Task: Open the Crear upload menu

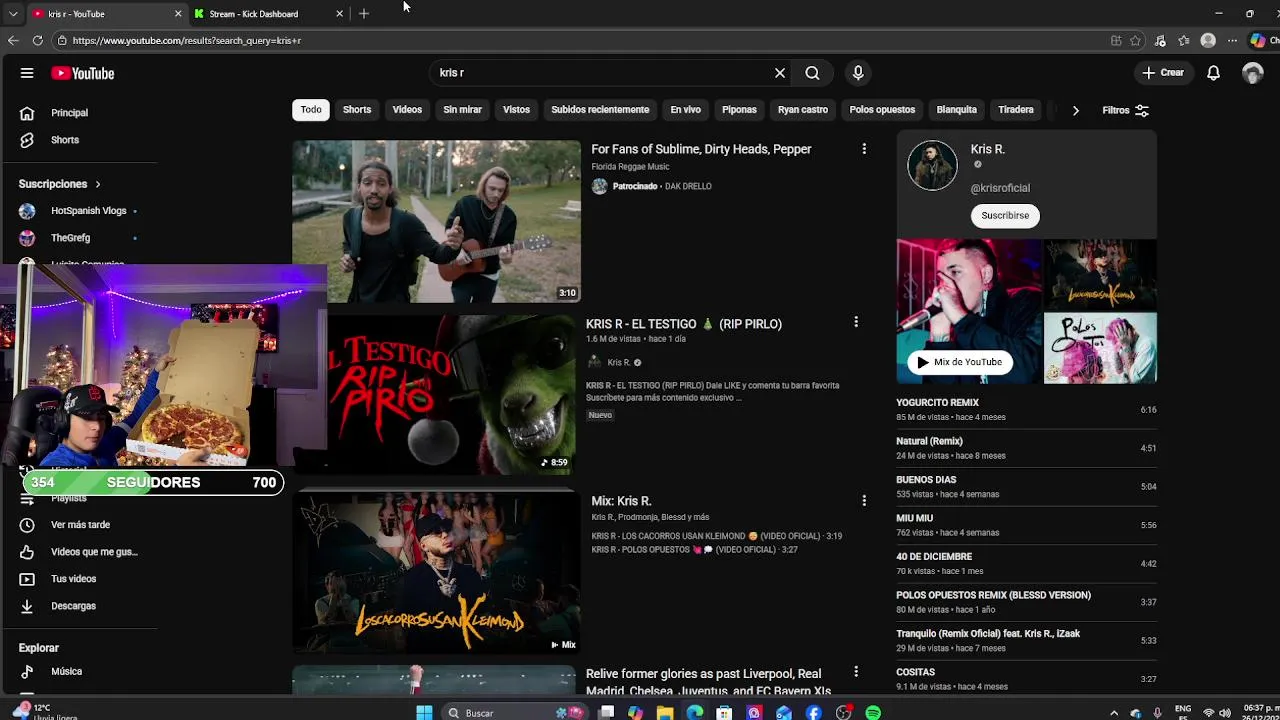Action: tap(1163, 73)
